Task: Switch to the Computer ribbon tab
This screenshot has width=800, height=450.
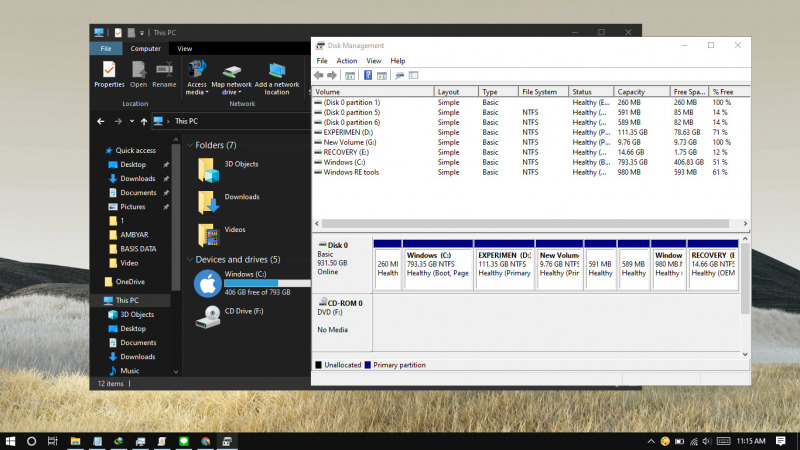Action: (x=145, y=48)
